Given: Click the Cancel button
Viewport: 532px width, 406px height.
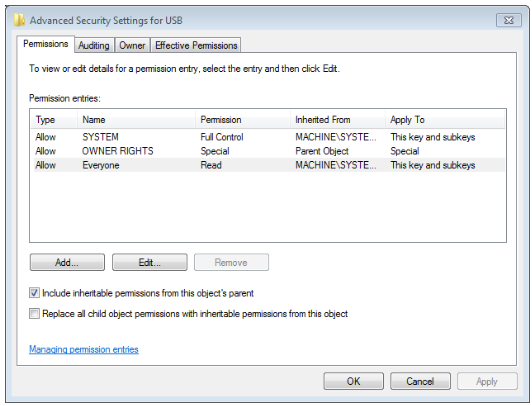Looking at the screenshot, I should tap(420, 381).
